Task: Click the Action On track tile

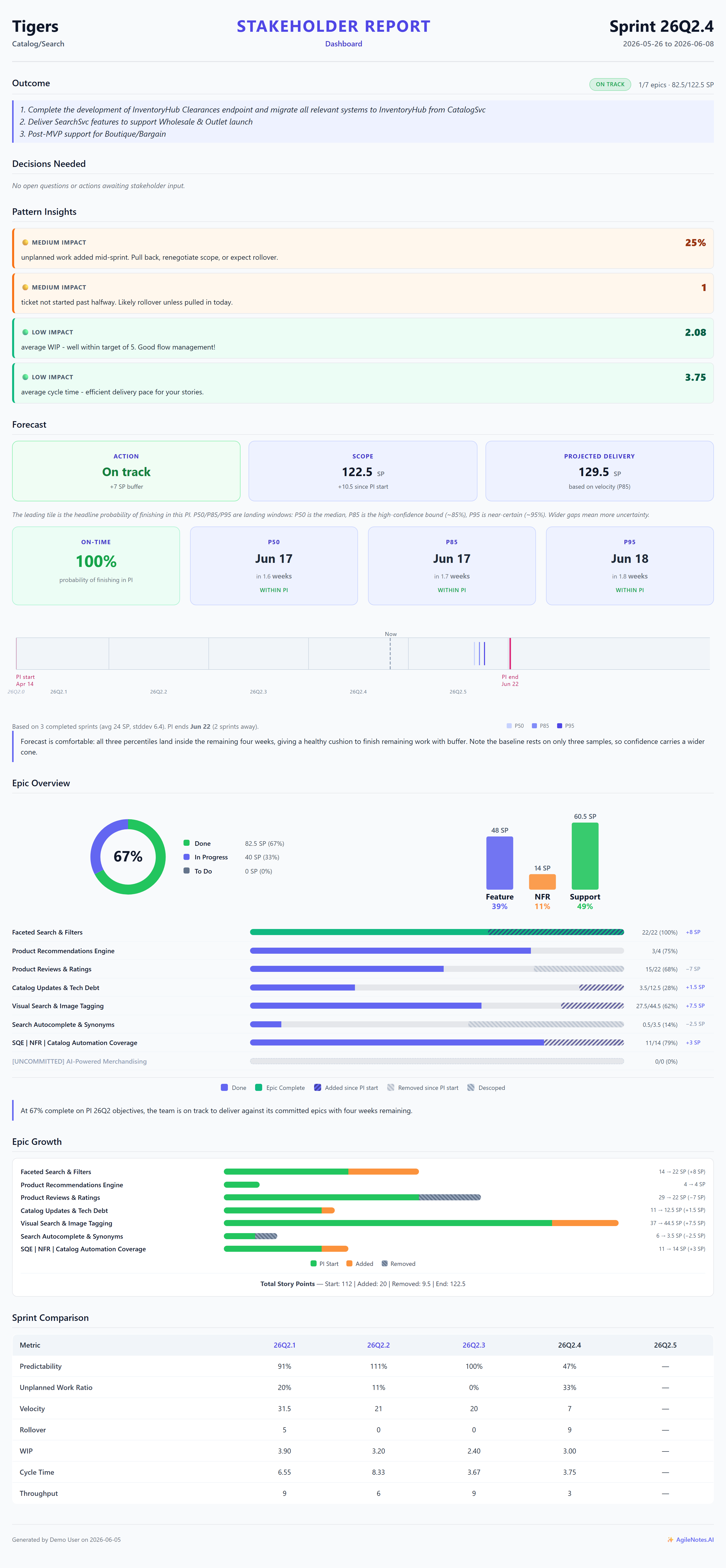Action: pos(126,471)
